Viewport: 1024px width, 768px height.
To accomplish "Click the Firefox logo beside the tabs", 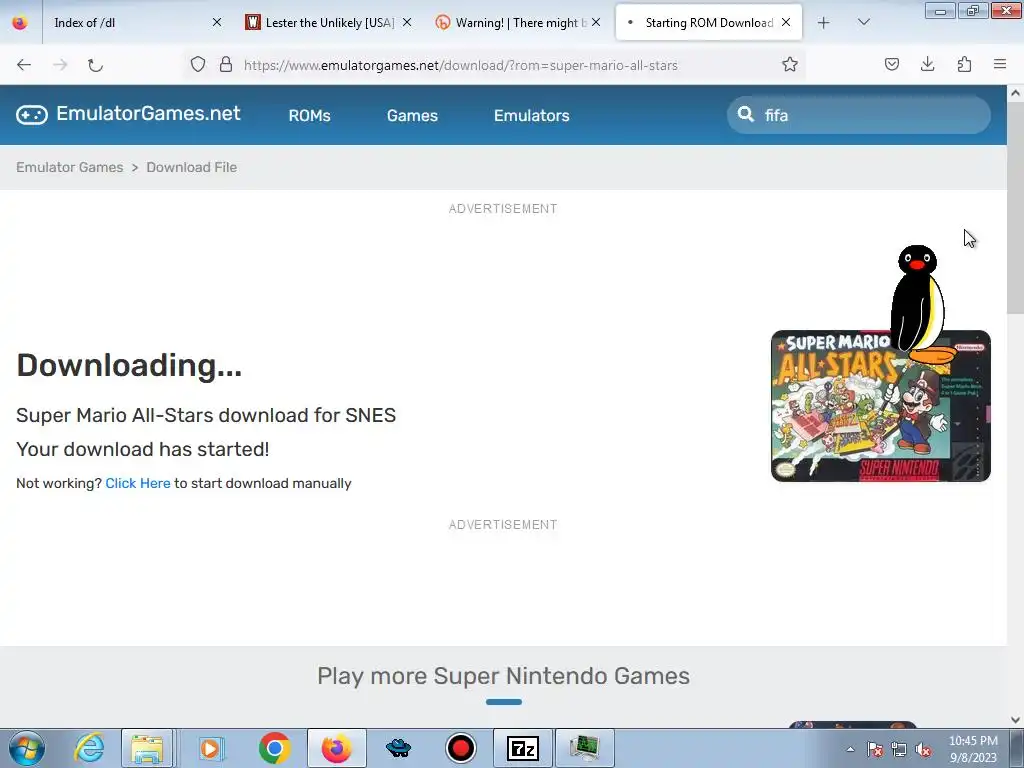I will [x=20, y=23].
